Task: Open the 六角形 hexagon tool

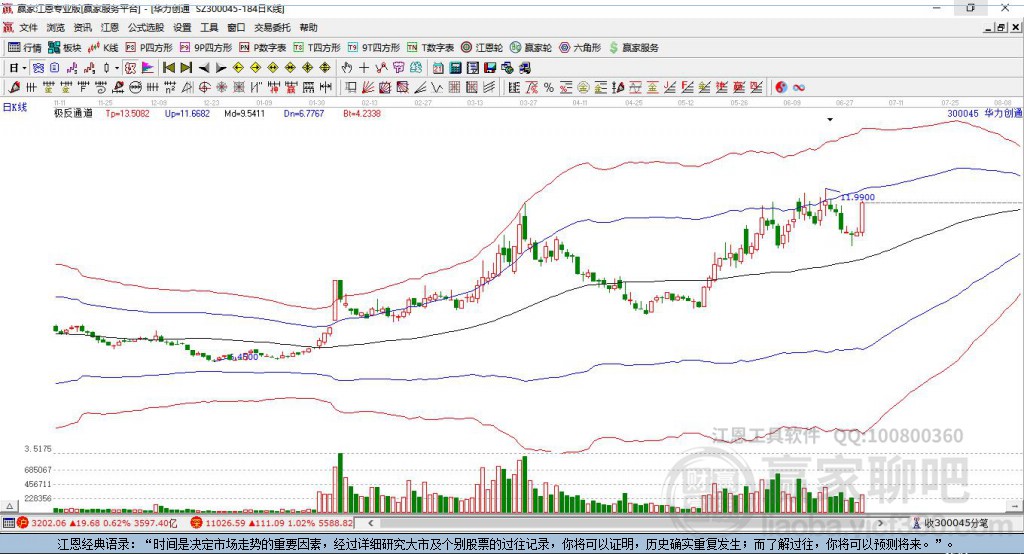Action: pos(580,48)
